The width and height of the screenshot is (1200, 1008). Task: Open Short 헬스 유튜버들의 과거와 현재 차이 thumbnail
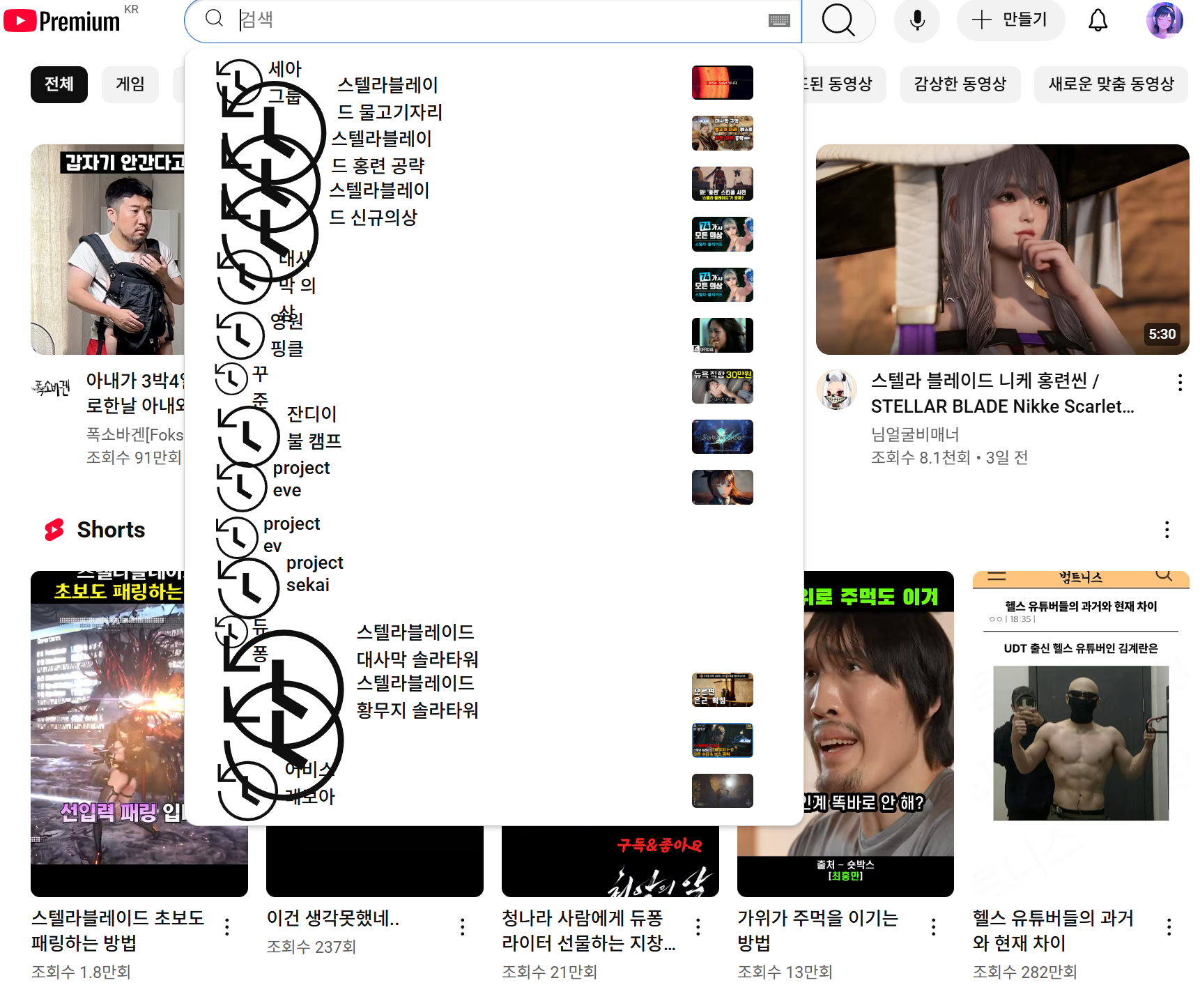pyautogui.click(x=1081, y=734)
